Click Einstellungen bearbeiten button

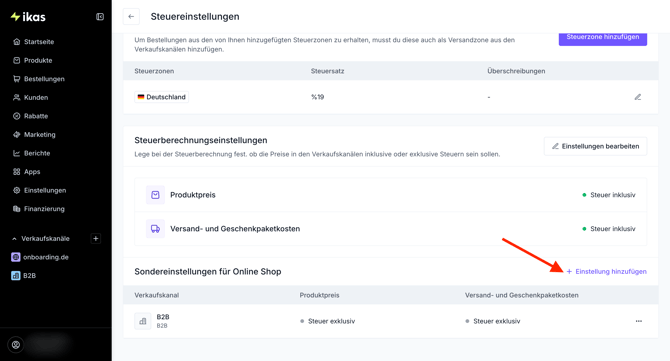click(x=595, y=146)
